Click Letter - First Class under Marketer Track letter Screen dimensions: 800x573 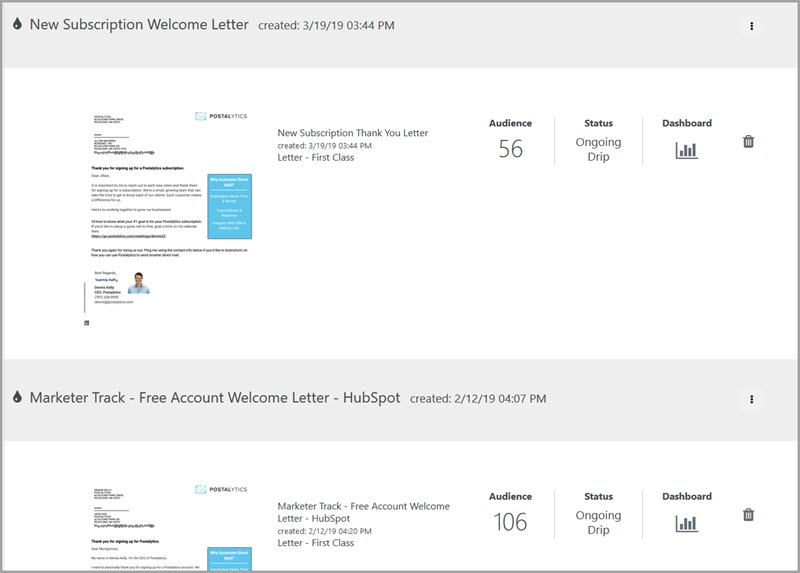tap(316, 543)
